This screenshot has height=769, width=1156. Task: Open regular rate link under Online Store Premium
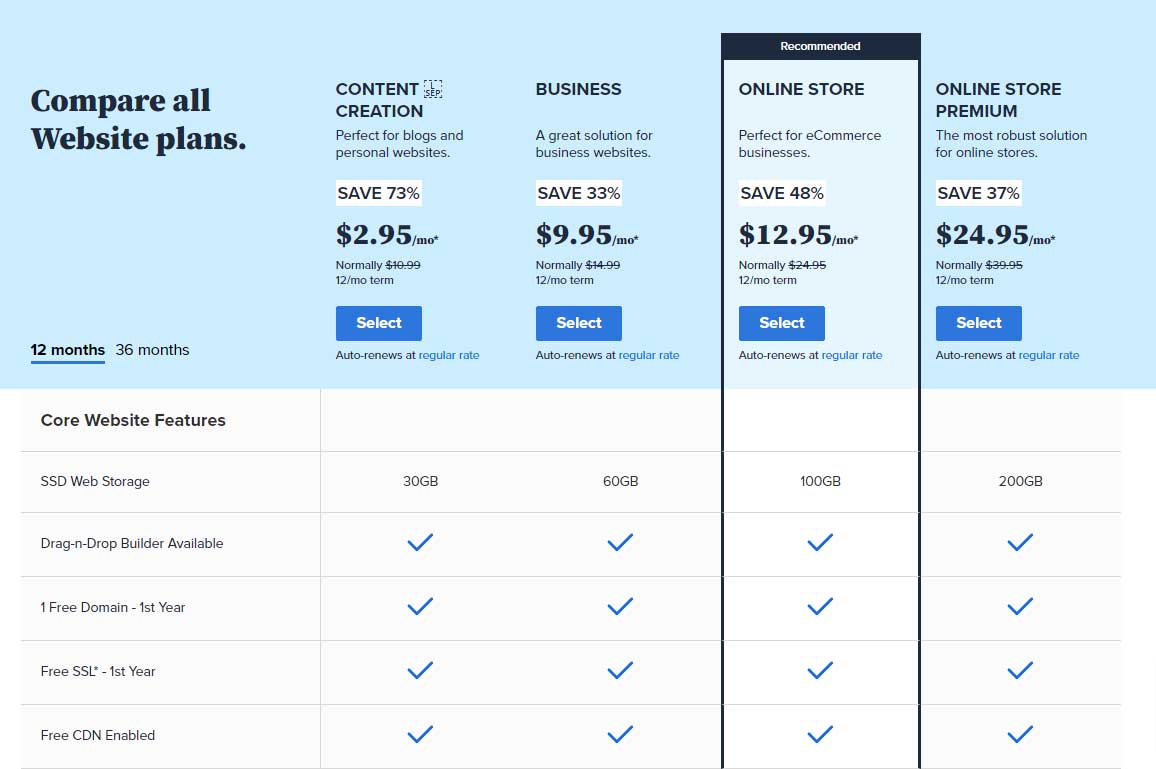[x=1049, y=355]
